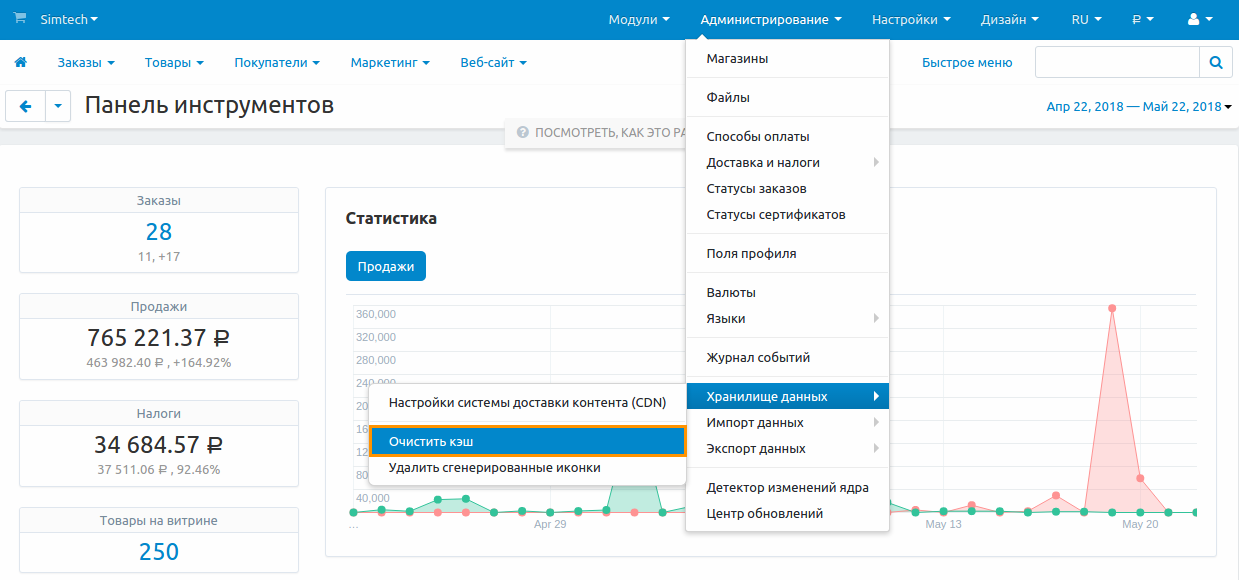Click the 28 orders count link
This screenshot has width=1239, height=580.
[x=159, y=232]
